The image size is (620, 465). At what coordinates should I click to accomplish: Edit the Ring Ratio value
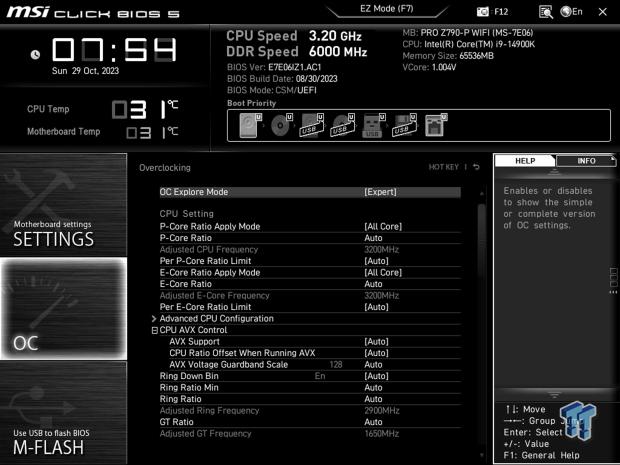pyautogui.click(x=310, y=399)
